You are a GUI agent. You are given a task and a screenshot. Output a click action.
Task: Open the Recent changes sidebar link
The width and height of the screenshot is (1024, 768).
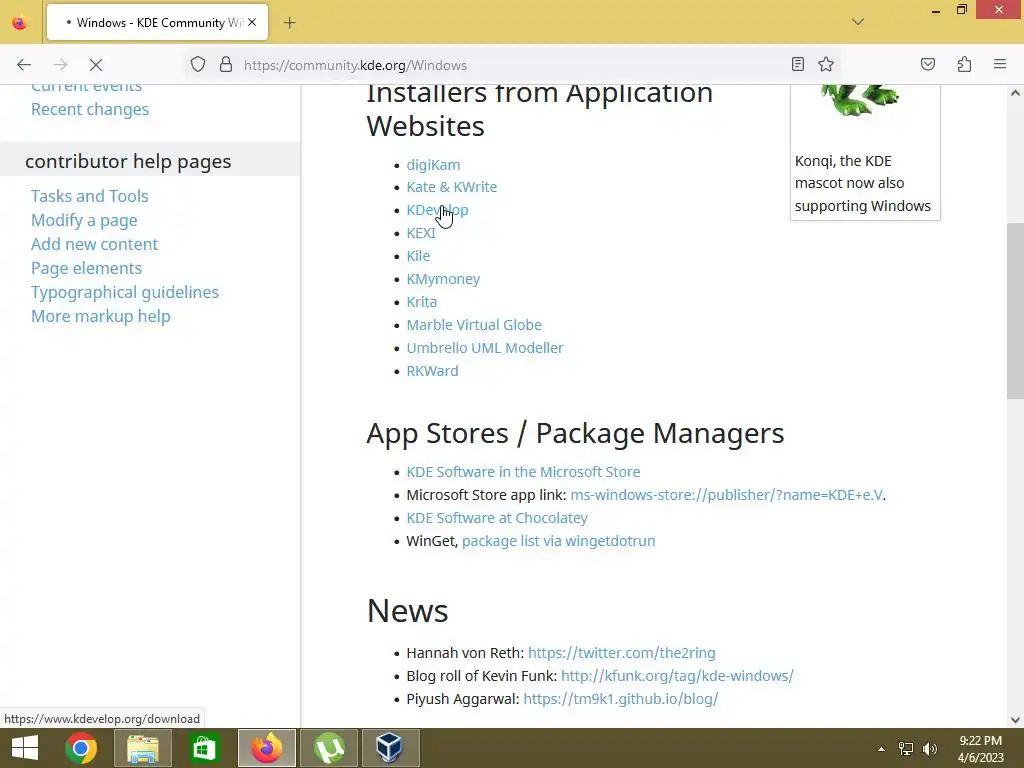[90, 109]
